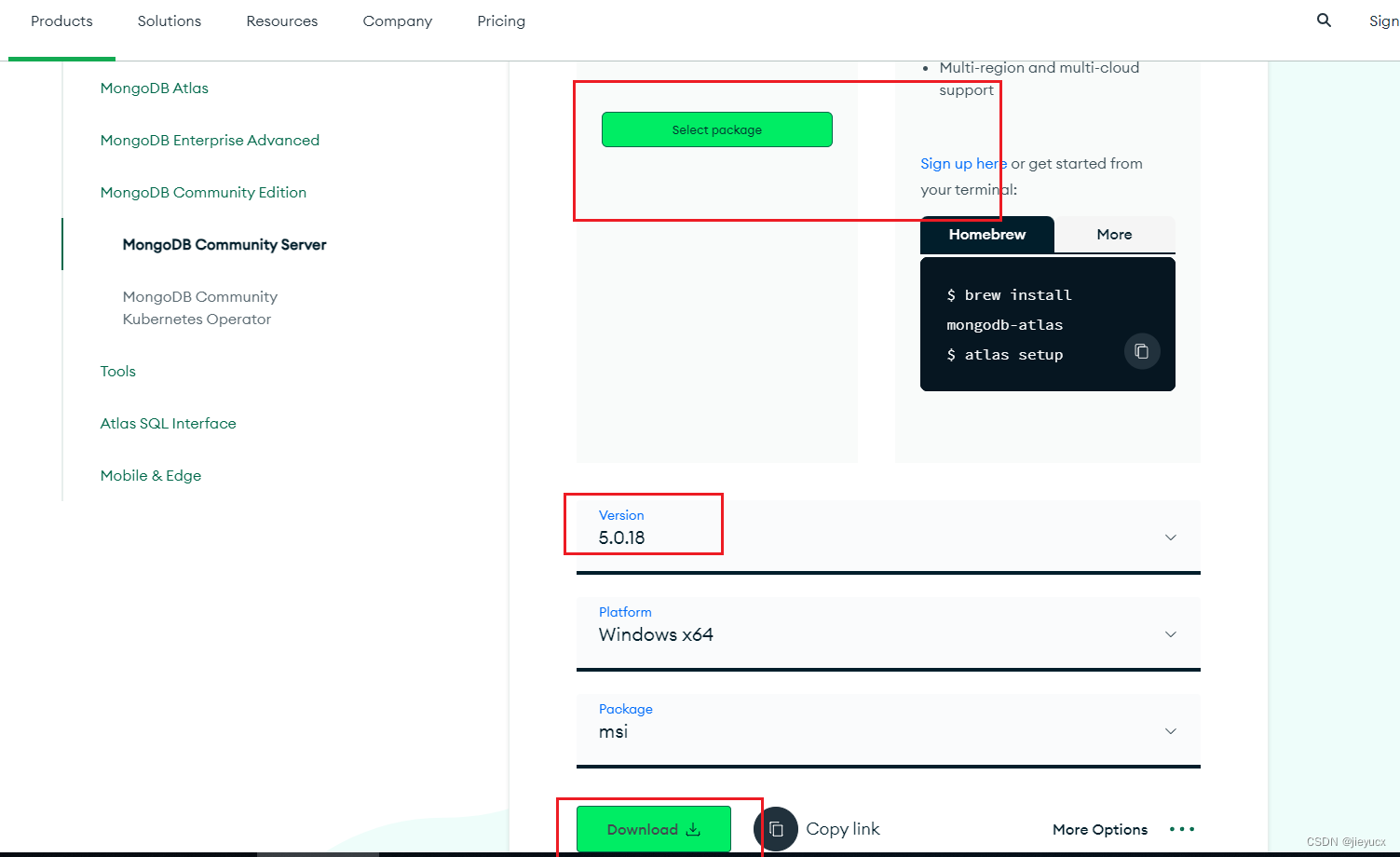Click the Select package button
The image size is (1400, 857).
click(717, 129)
